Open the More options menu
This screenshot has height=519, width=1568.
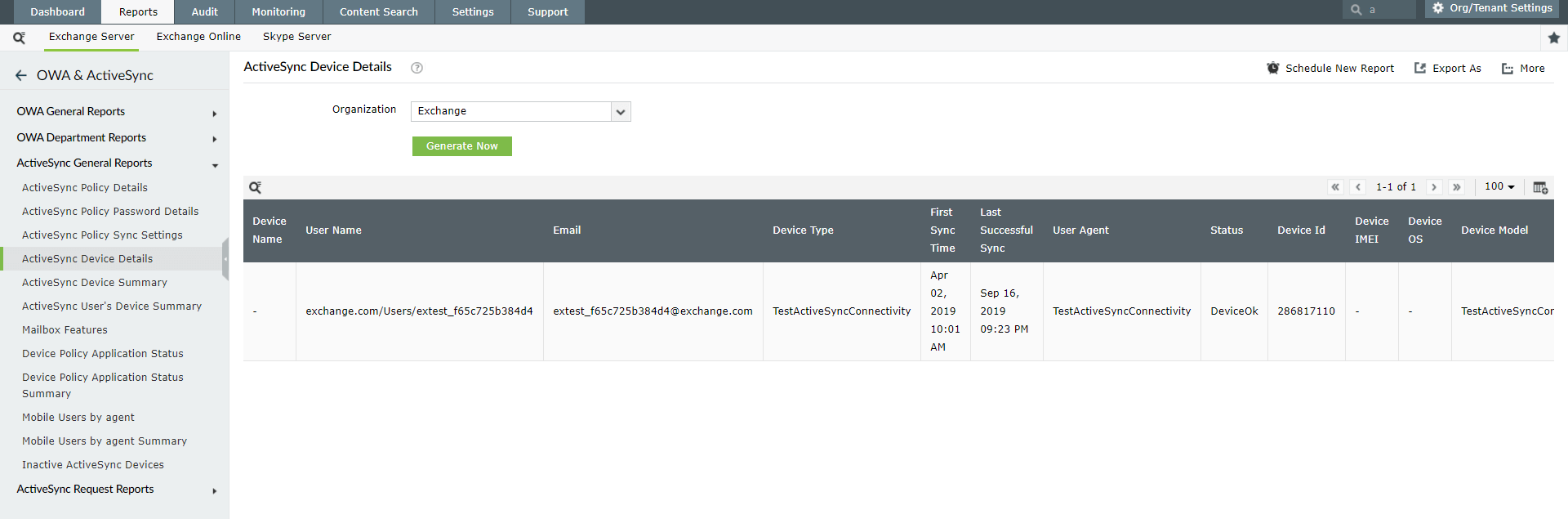tap(1523, 69)
